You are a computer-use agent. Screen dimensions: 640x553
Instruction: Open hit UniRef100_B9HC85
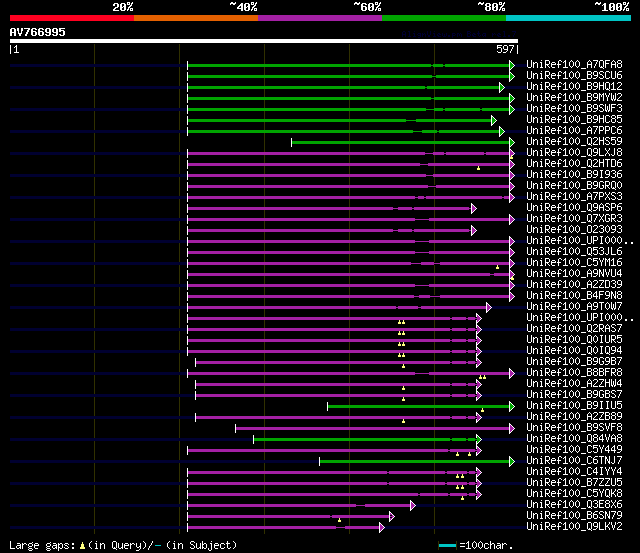click(x=574, y=120)
